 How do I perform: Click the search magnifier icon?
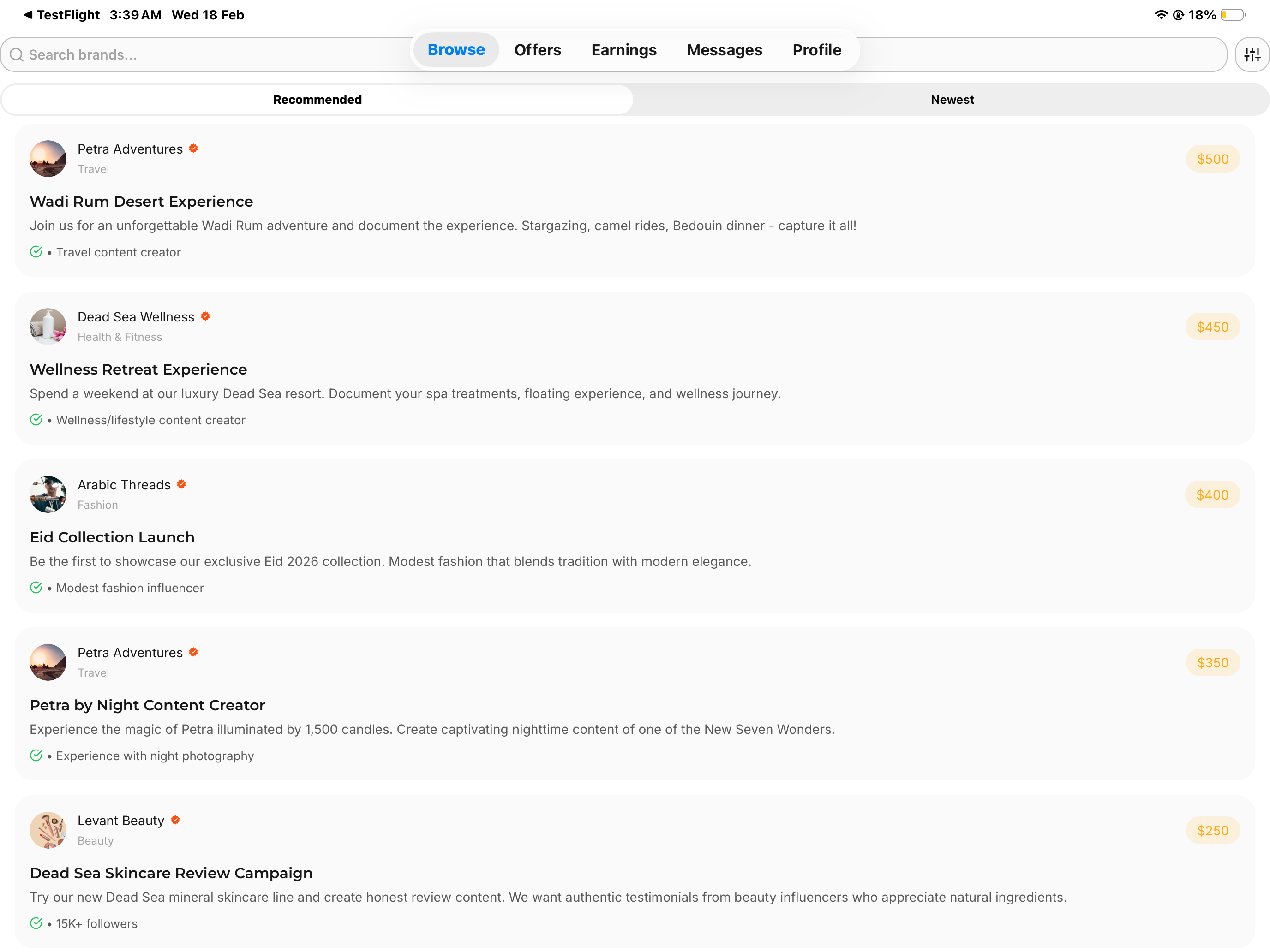[17, 54]
